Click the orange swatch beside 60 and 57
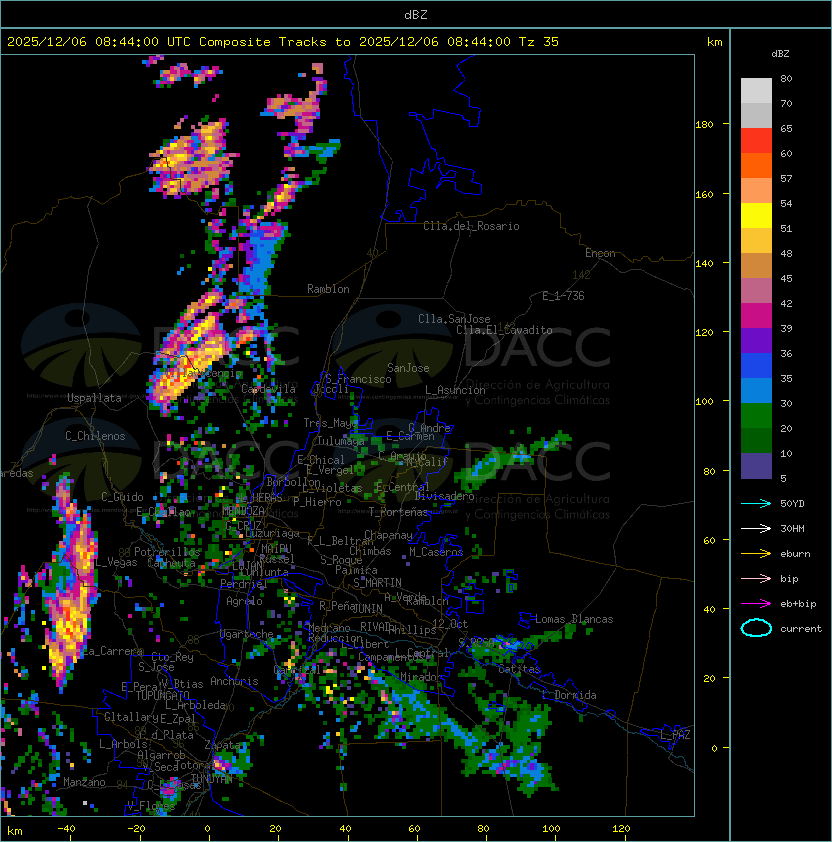This screenshot has height=842, width=832. click(x=756, y=165)
